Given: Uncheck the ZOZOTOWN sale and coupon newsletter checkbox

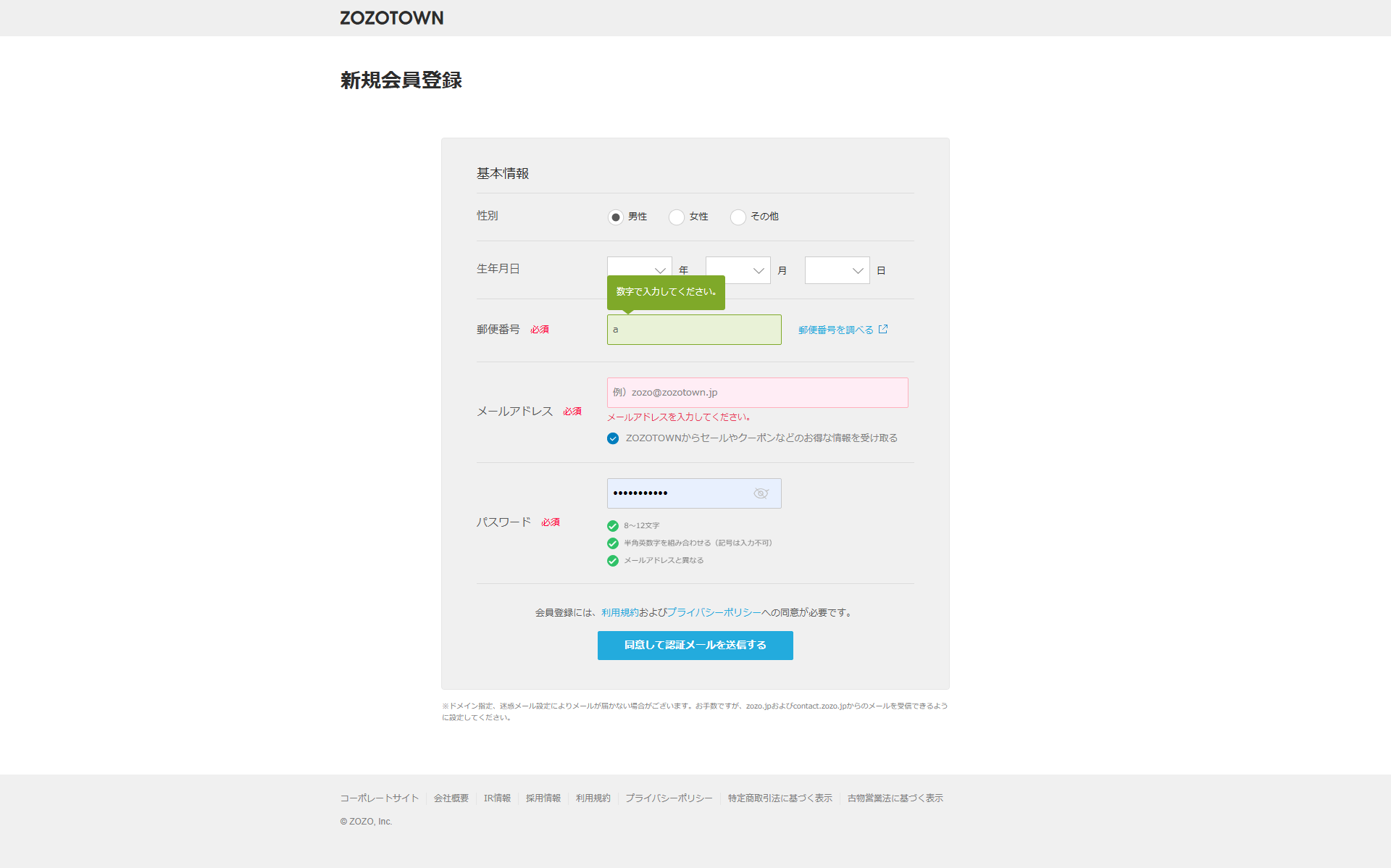Looking at the screenshot, I should tap(613, 438).
